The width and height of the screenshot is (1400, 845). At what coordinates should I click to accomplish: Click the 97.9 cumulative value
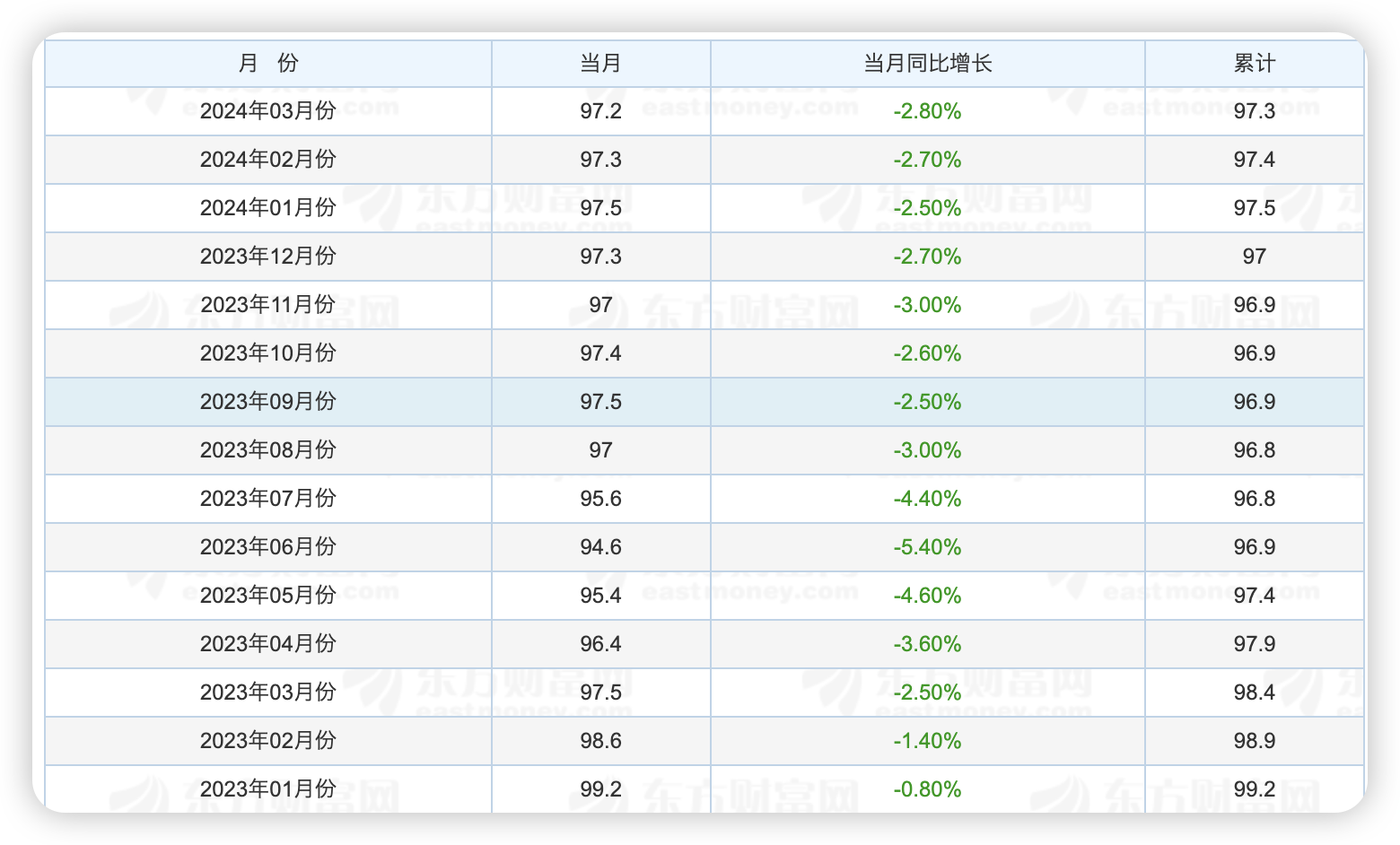1254,644
